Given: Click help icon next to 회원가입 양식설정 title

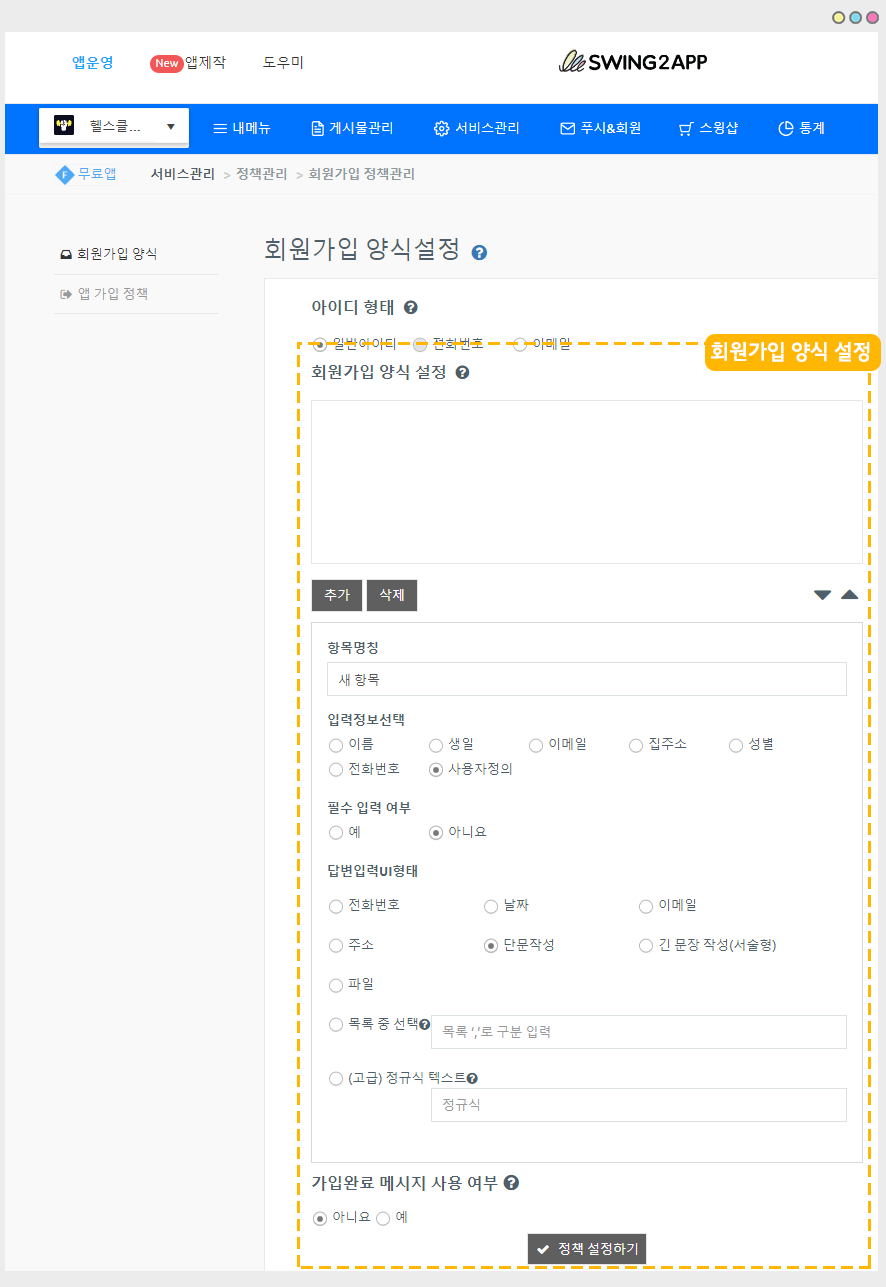Looking at the screenshot, I should point(479,253).
